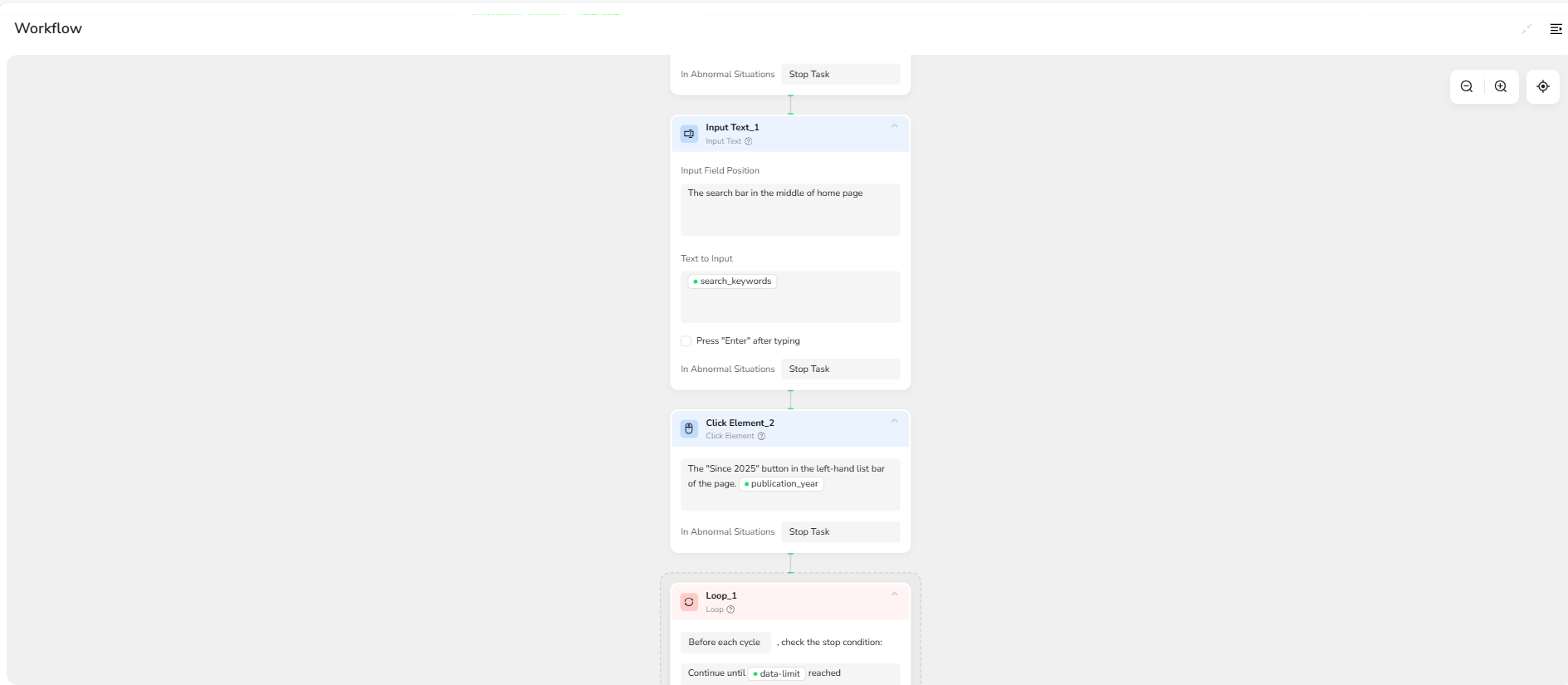The width and height of the screenshot is (1568, 685).
Task: Open help for Loop node type
Action: [730, 609]
